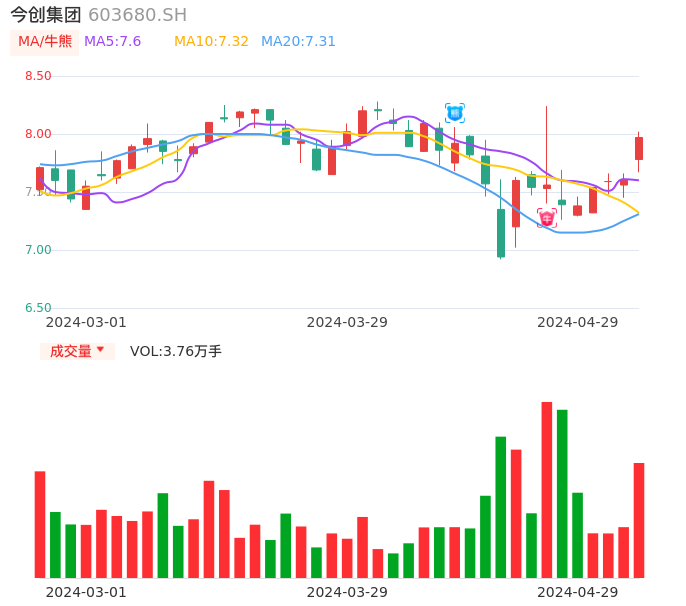Click the final red candlestick on the chart

point(639,148)
